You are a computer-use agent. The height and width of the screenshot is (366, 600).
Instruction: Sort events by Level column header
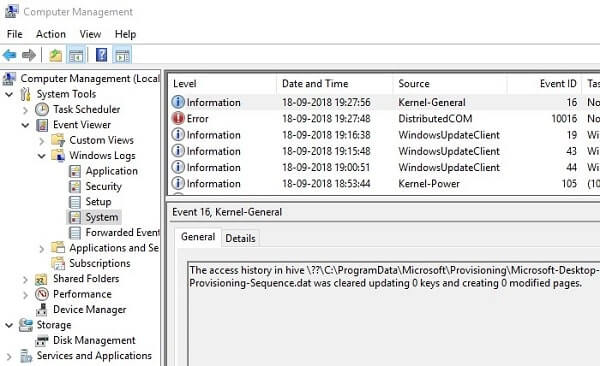[x=223, y=84]
